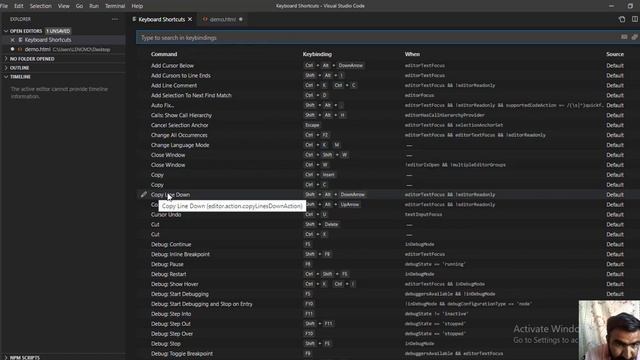This screenshot has width=640, height=360.
Task: Open the Go menu
Action: [x=79, y=6]
